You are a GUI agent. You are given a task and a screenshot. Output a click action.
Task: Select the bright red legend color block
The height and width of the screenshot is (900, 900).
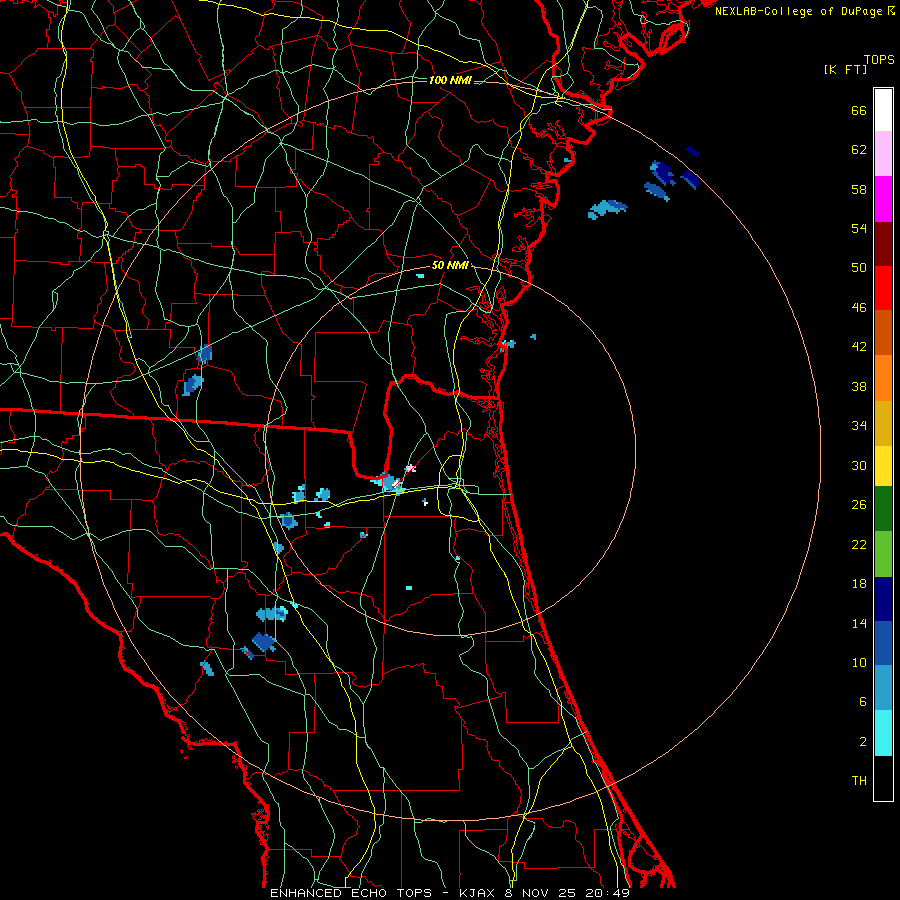[x=883, y=288]
